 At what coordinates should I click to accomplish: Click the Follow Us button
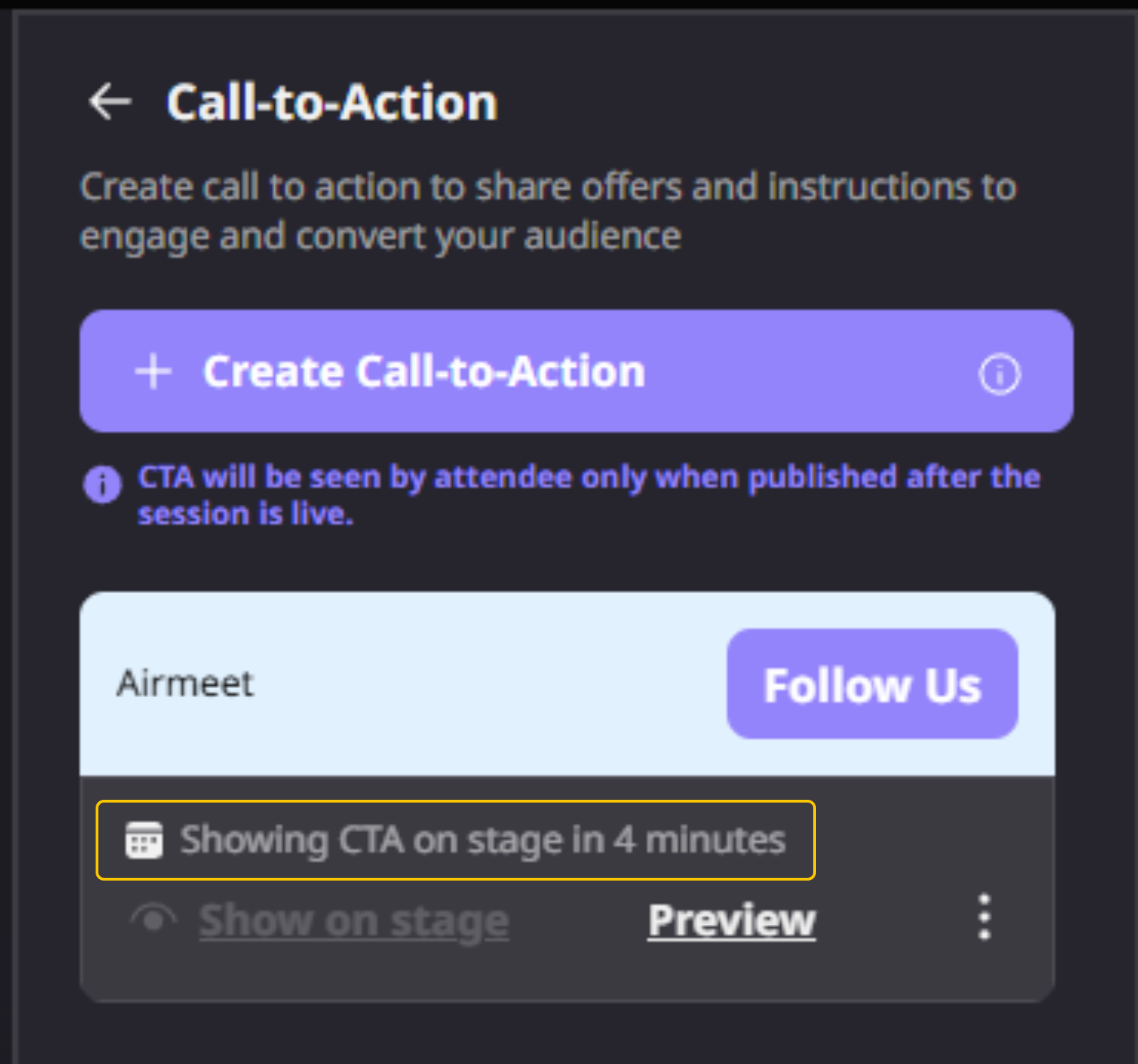[872, 684]
